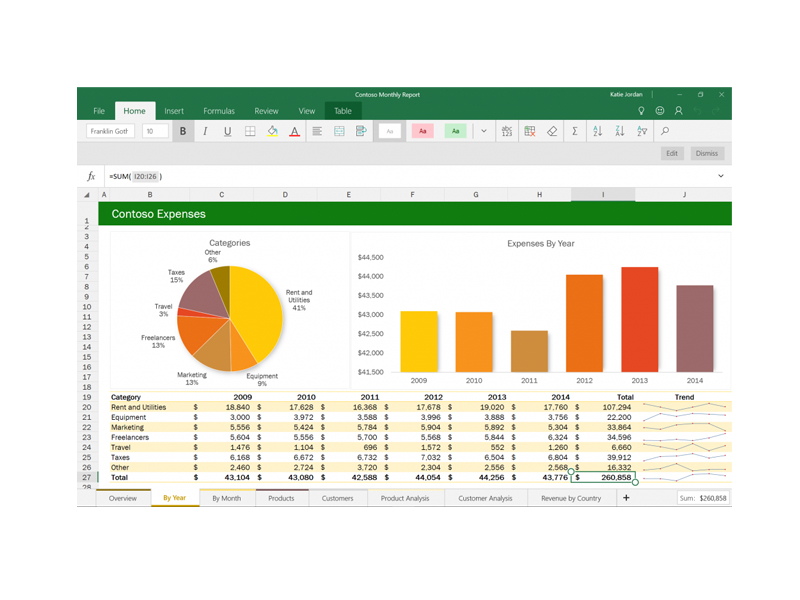Click the clear eraser icon
Viewport: 800px width, 600px height.
pyautogui.click(x=552, y=131)
